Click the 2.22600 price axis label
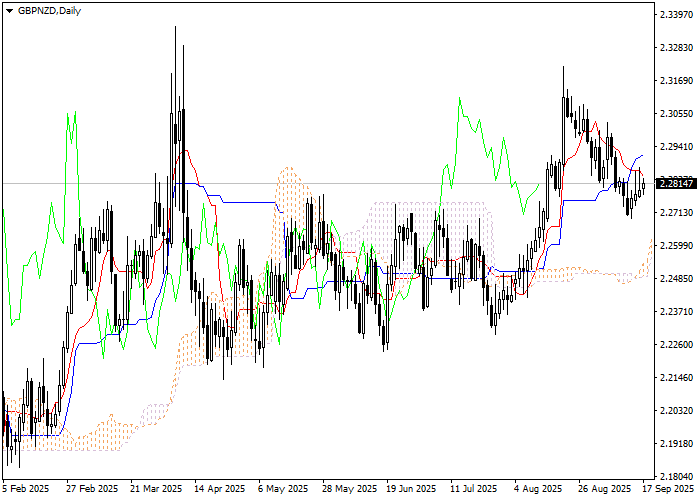 pyautogui.click(x=677, y=345)
